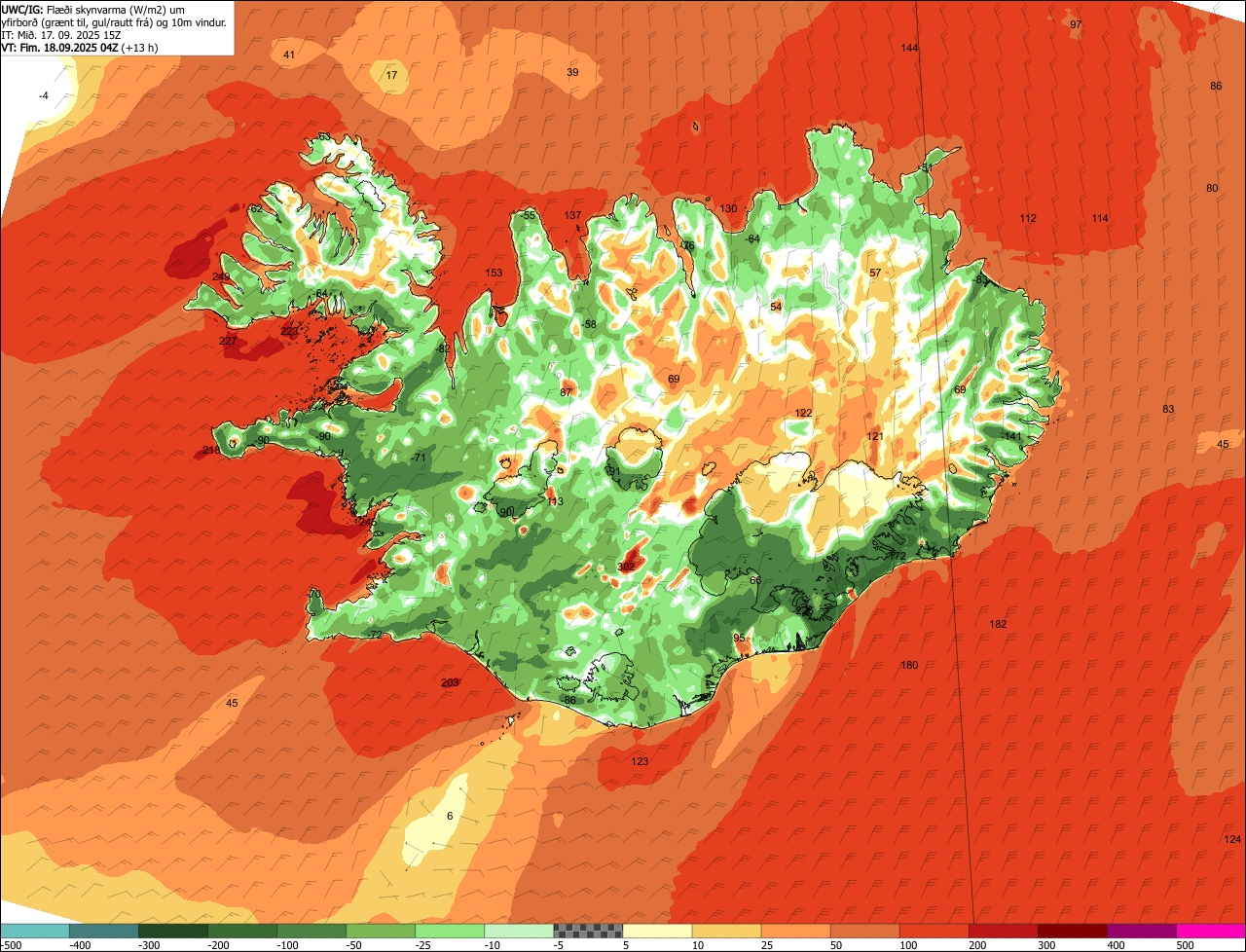Click the 80 value on the right edge

point(1212,188)
